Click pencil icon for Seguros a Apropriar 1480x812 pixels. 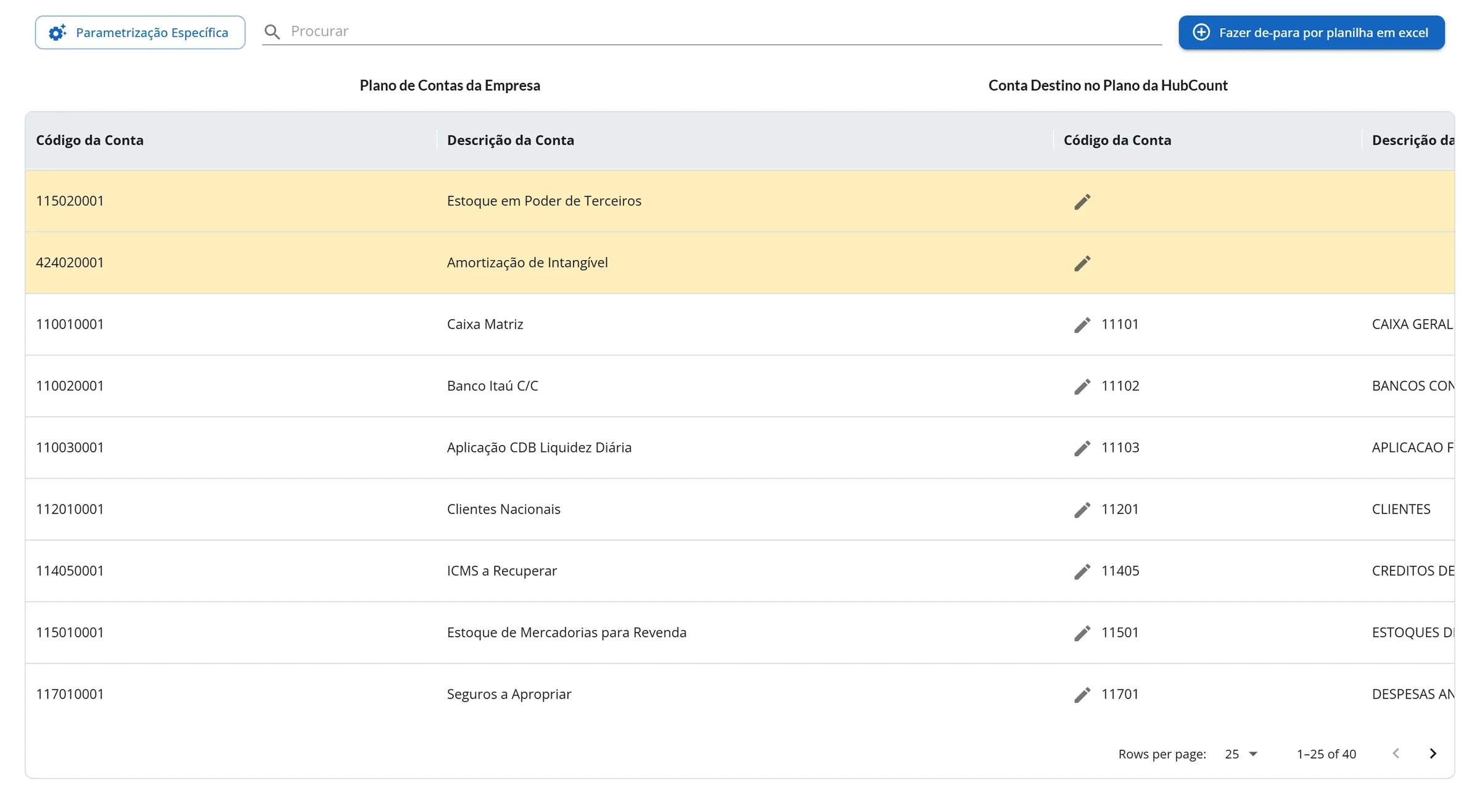click(1082, 695)
